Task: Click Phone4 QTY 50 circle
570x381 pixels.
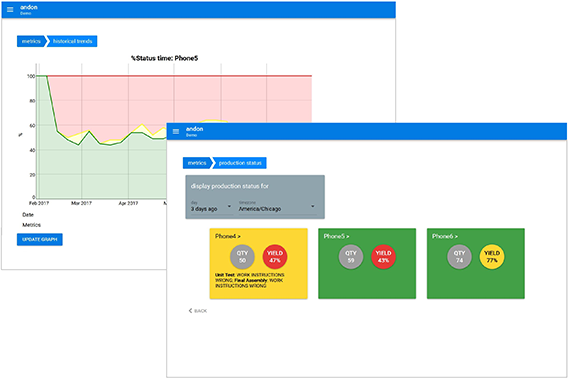Action: pyautogui.click(x=242, y=257)
